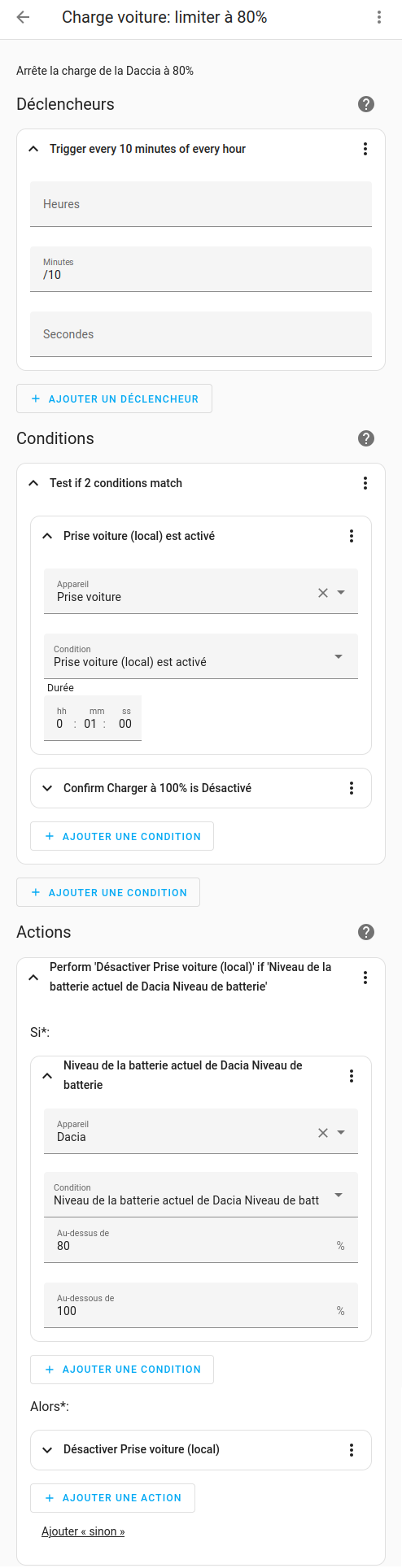The height and width of the screenshot is (1568, 402).
Task: Open help icon beside Conditions heading
Action: [366, 438]
